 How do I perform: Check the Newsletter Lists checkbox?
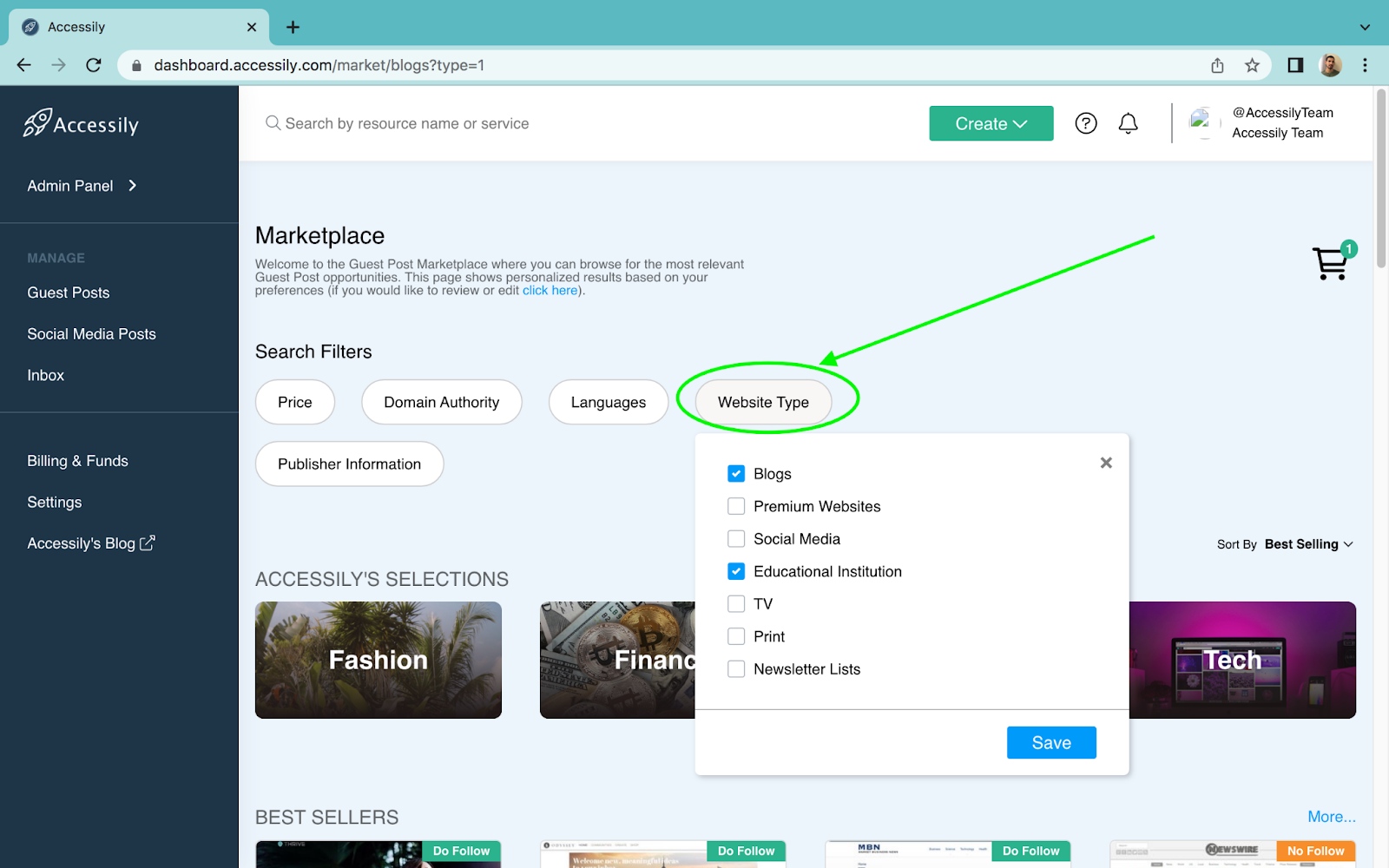pyautogui.click(x=736, y=668)
